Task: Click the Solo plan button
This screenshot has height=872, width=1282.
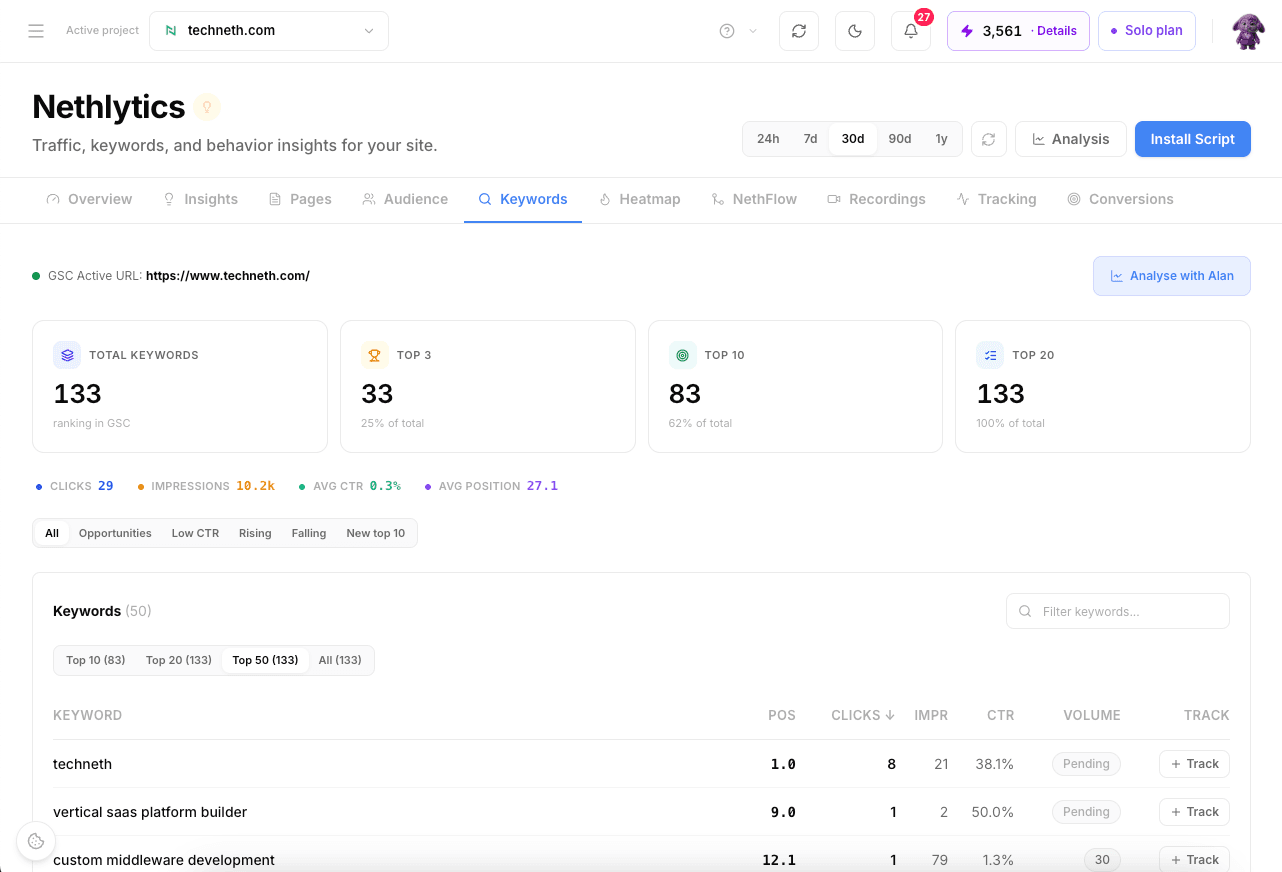Action: tap(1146, 31)
